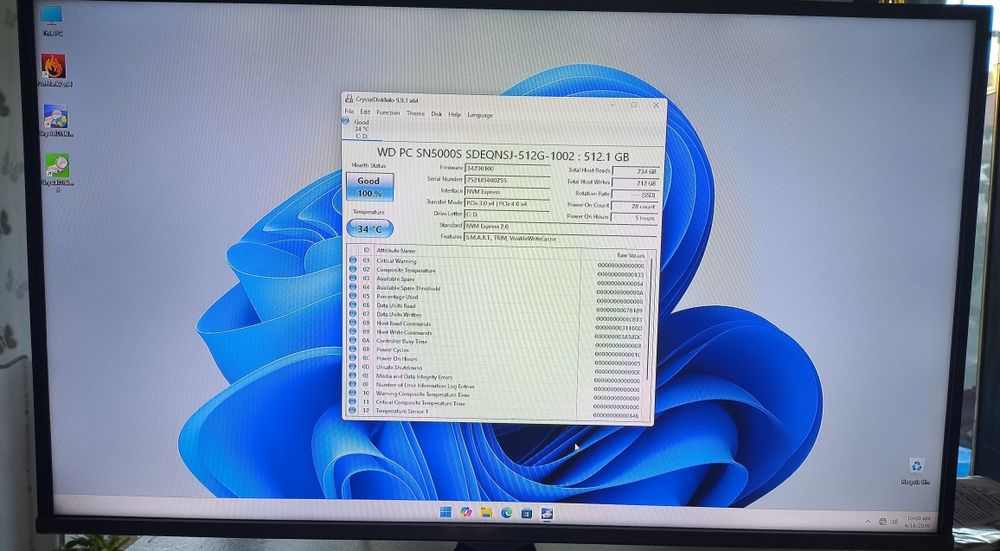
Task: Select the Available Spare Threshold row
Action: pyautogui.click(x=497, y=289)
